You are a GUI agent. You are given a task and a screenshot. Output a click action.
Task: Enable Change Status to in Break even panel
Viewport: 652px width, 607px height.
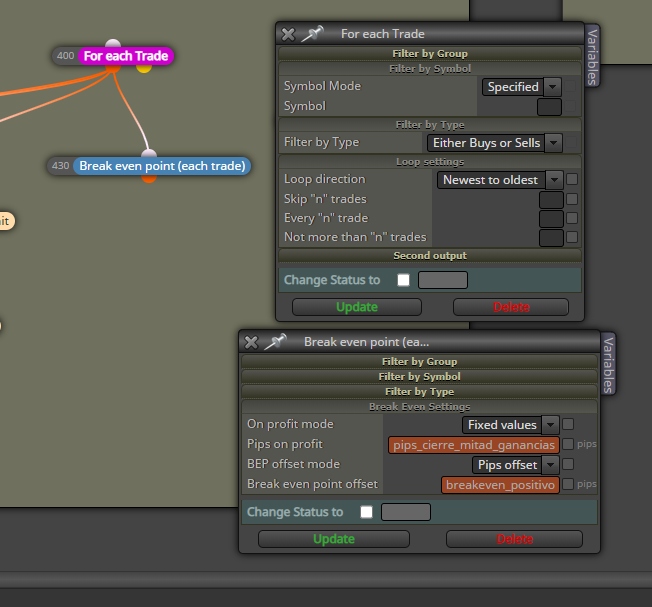click(x=366, y=512)
